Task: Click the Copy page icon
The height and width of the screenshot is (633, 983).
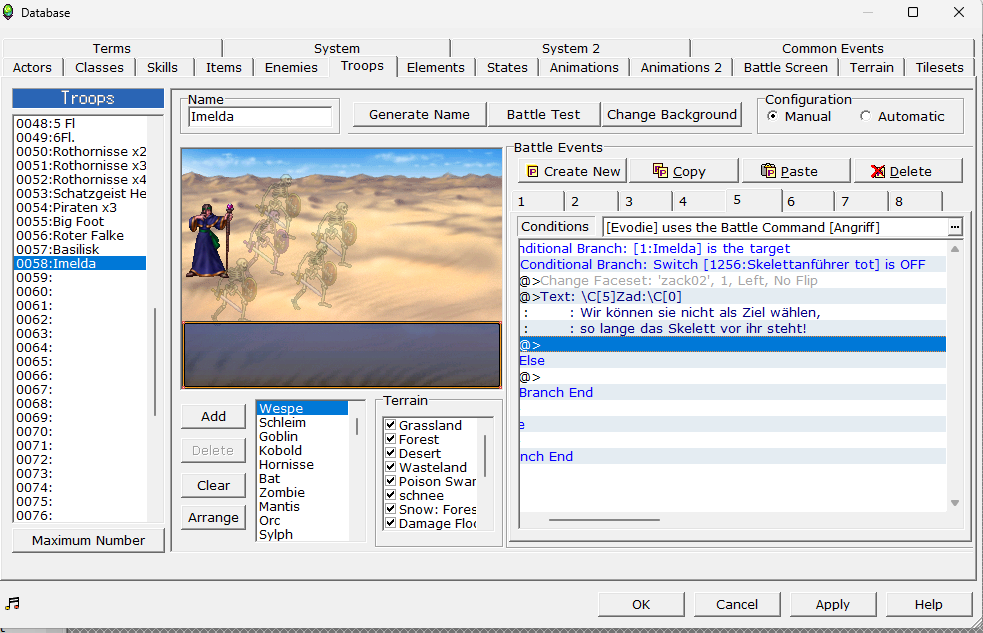Action: (x=661, y=171)
